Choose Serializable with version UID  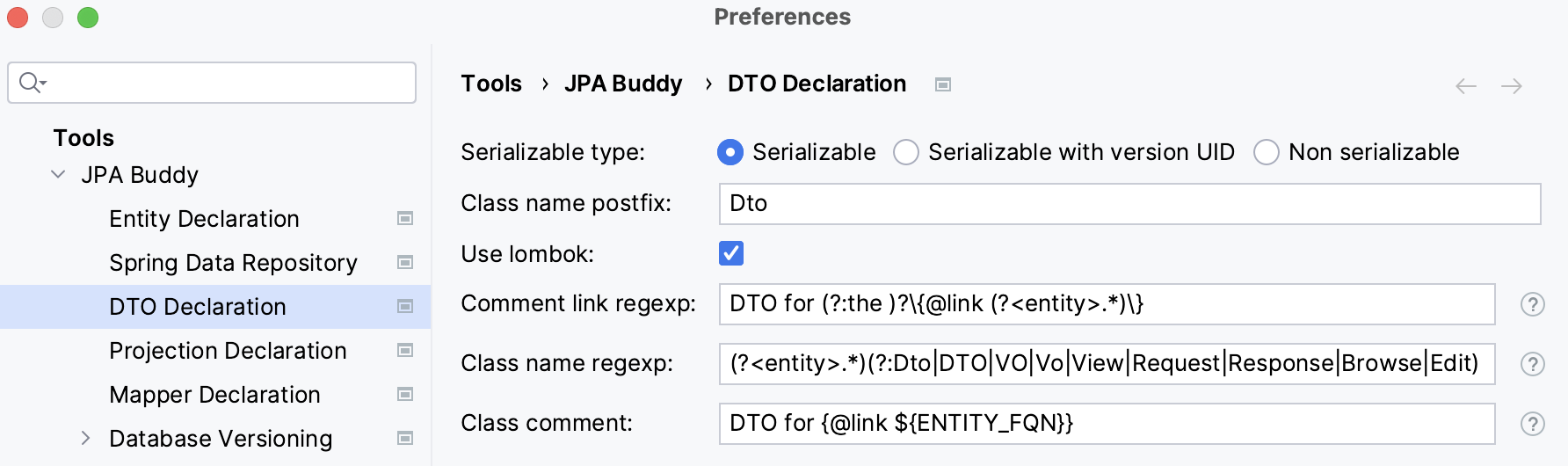click(906, 152)
